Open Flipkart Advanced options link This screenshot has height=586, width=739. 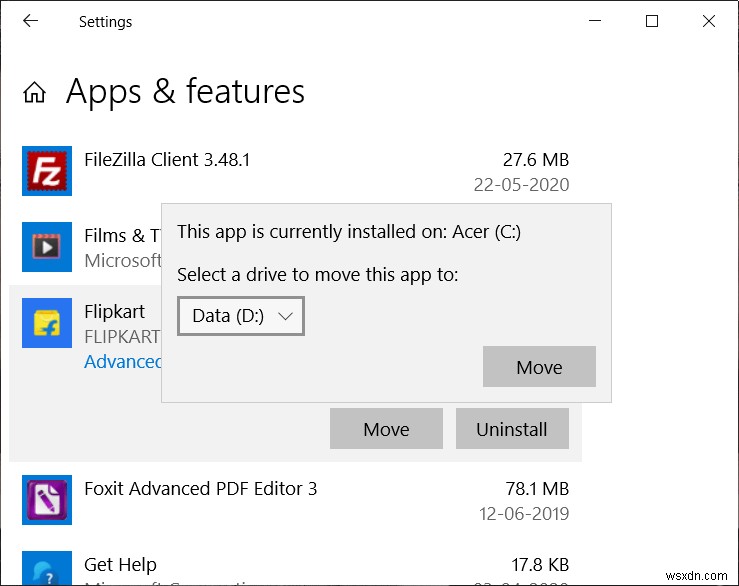123,362
